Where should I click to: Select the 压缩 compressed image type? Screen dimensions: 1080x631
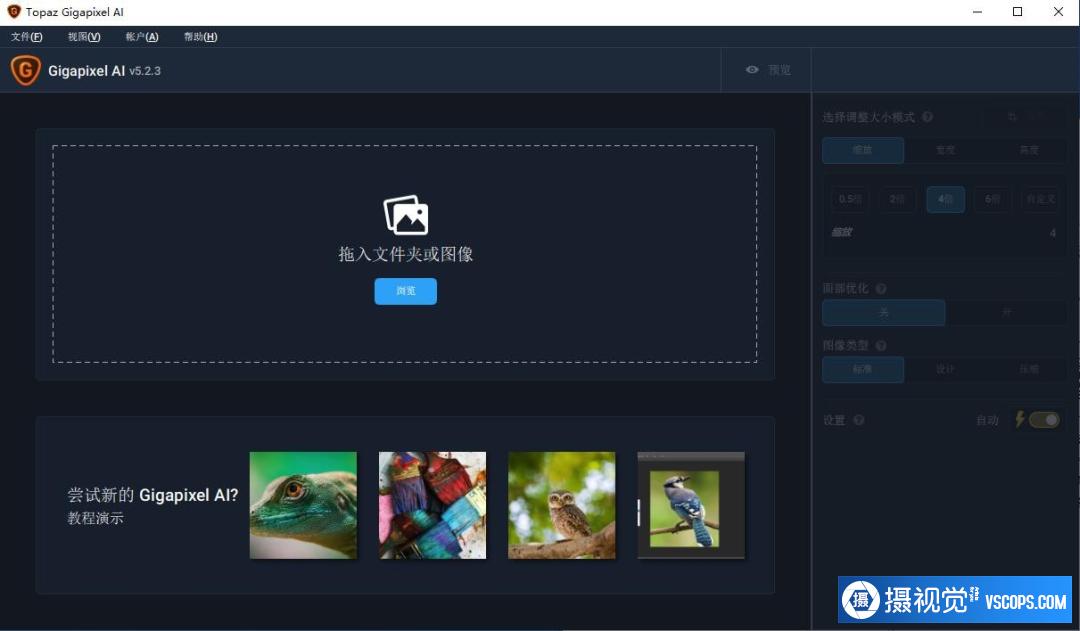(1028, 369)
